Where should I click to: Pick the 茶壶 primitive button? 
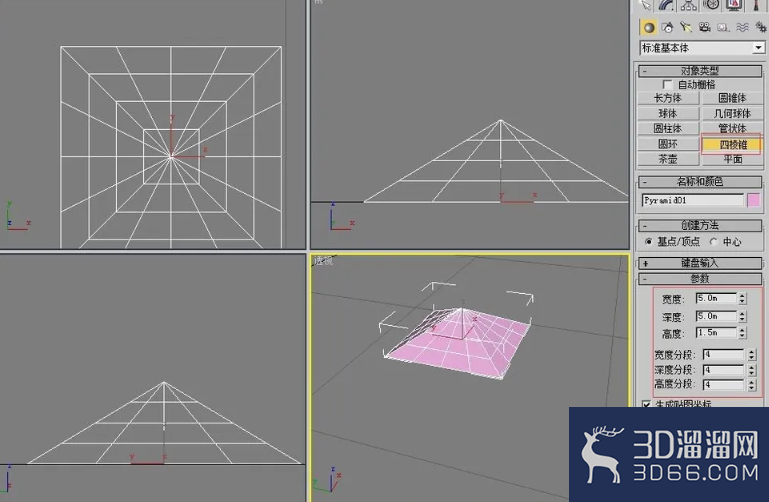point(668,159)
